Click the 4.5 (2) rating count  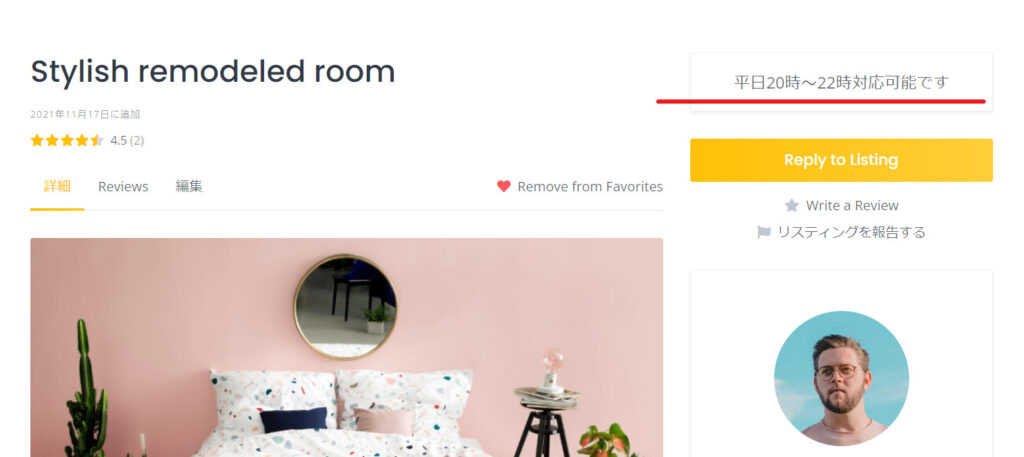[x=127, y=140]
